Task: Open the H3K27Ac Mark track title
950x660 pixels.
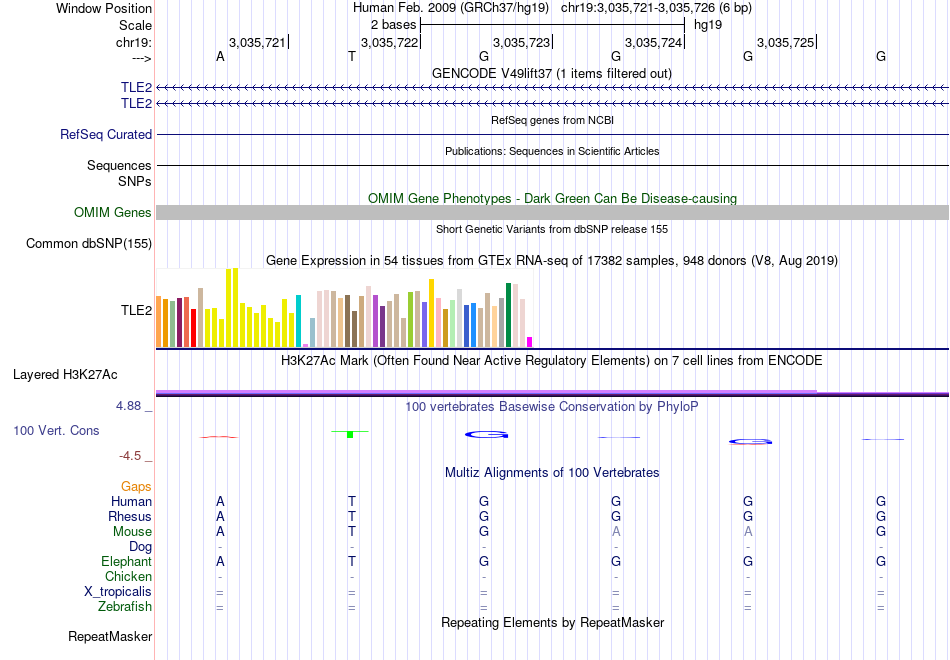Action: 552,361
